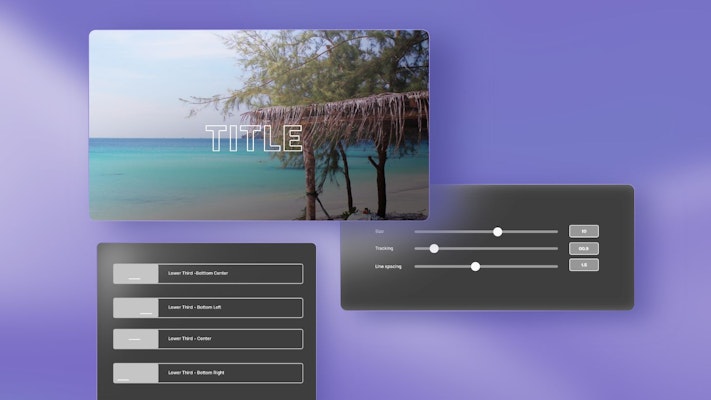The image size is (711, 400).
Task: Click the Line spacing slider handle
Action: (x=475, y=266)
